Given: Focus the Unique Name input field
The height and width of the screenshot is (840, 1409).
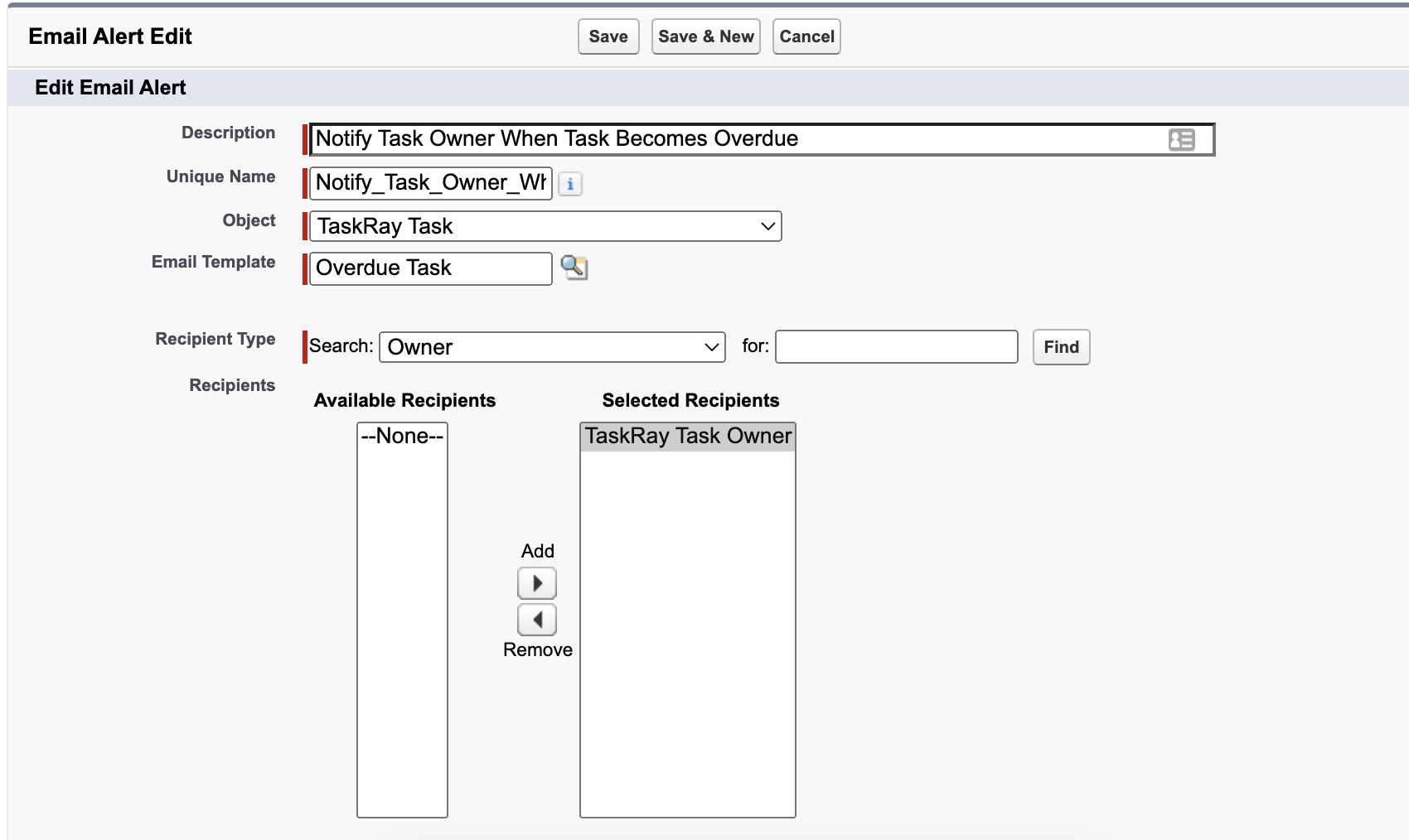Looking at the screenshot, I should pyautogui.click(x=431, y=183).
